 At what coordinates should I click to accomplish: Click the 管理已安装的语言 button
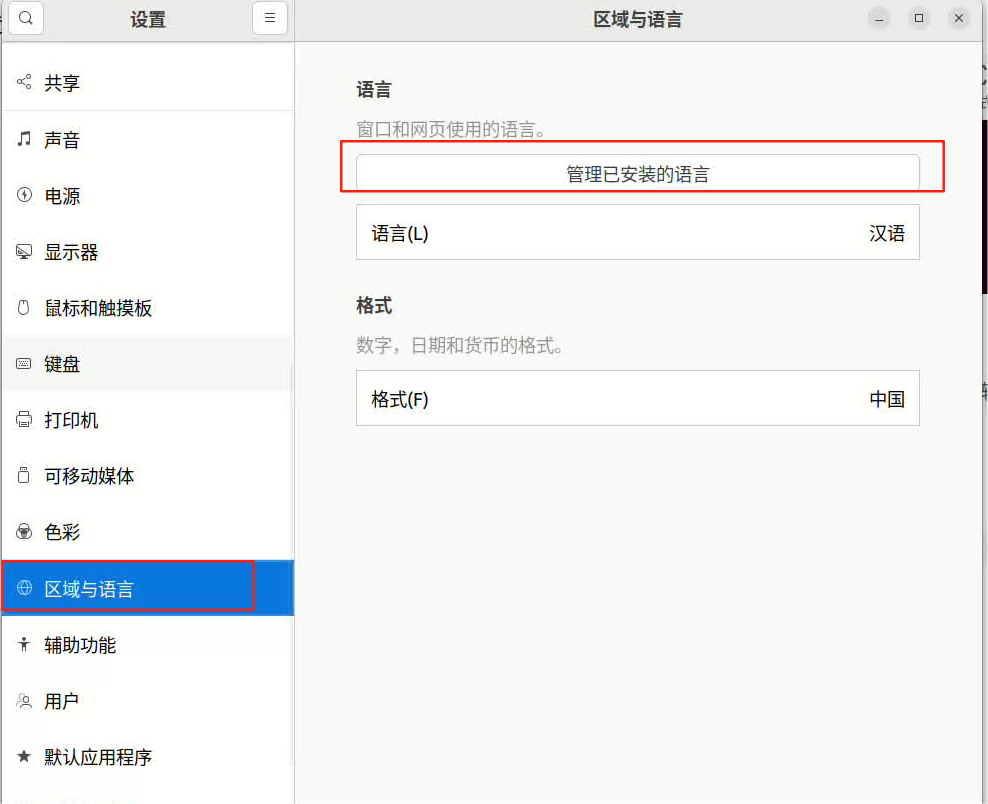pos(638,173)
